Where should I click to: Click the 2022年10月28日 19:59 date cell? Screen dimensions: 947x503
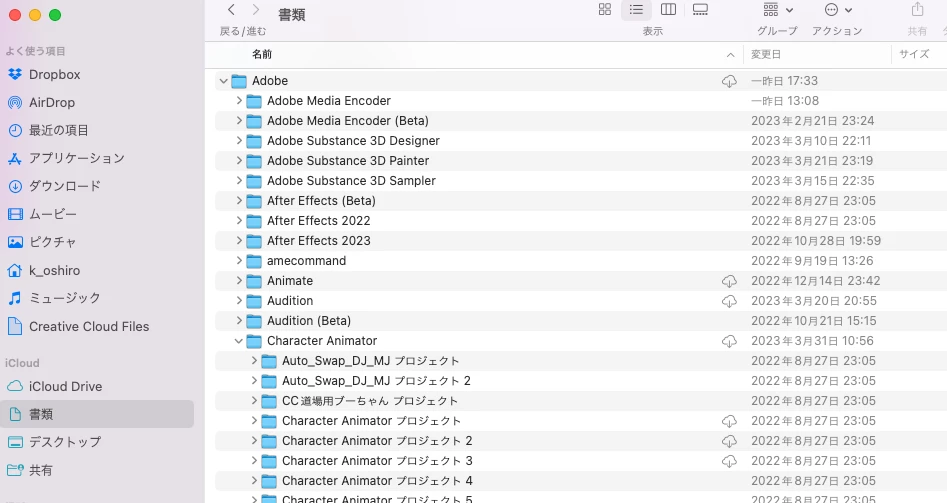coord(815,240)
